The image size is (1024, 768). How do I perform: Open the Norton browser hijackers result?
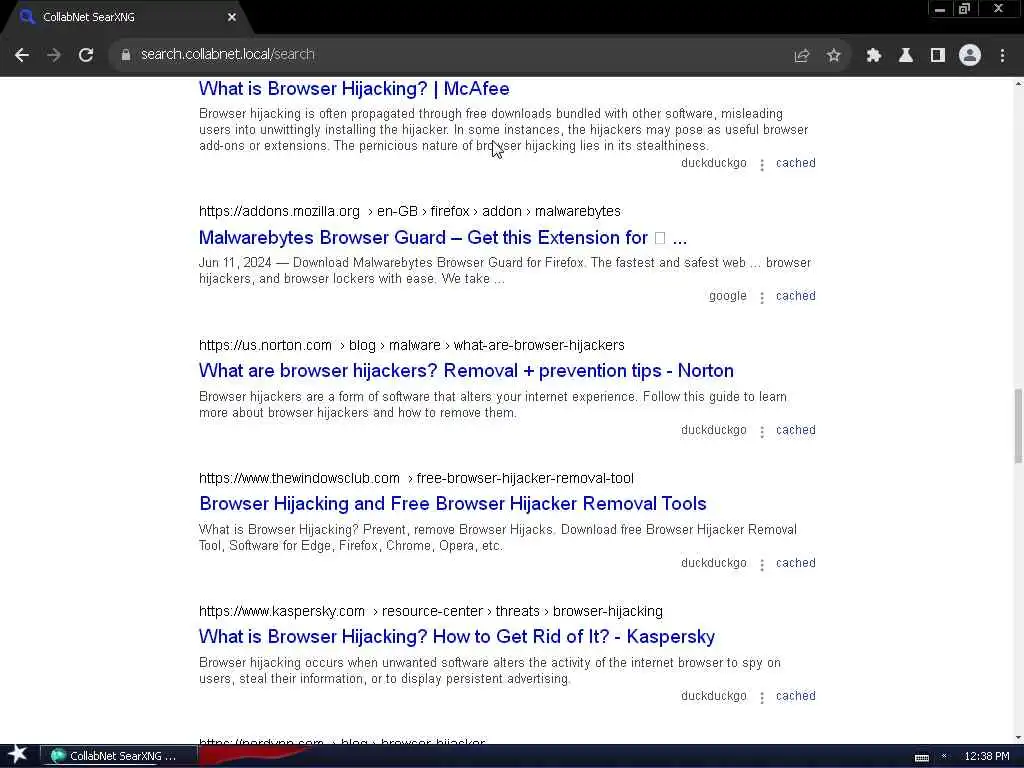tap(466, 370)
